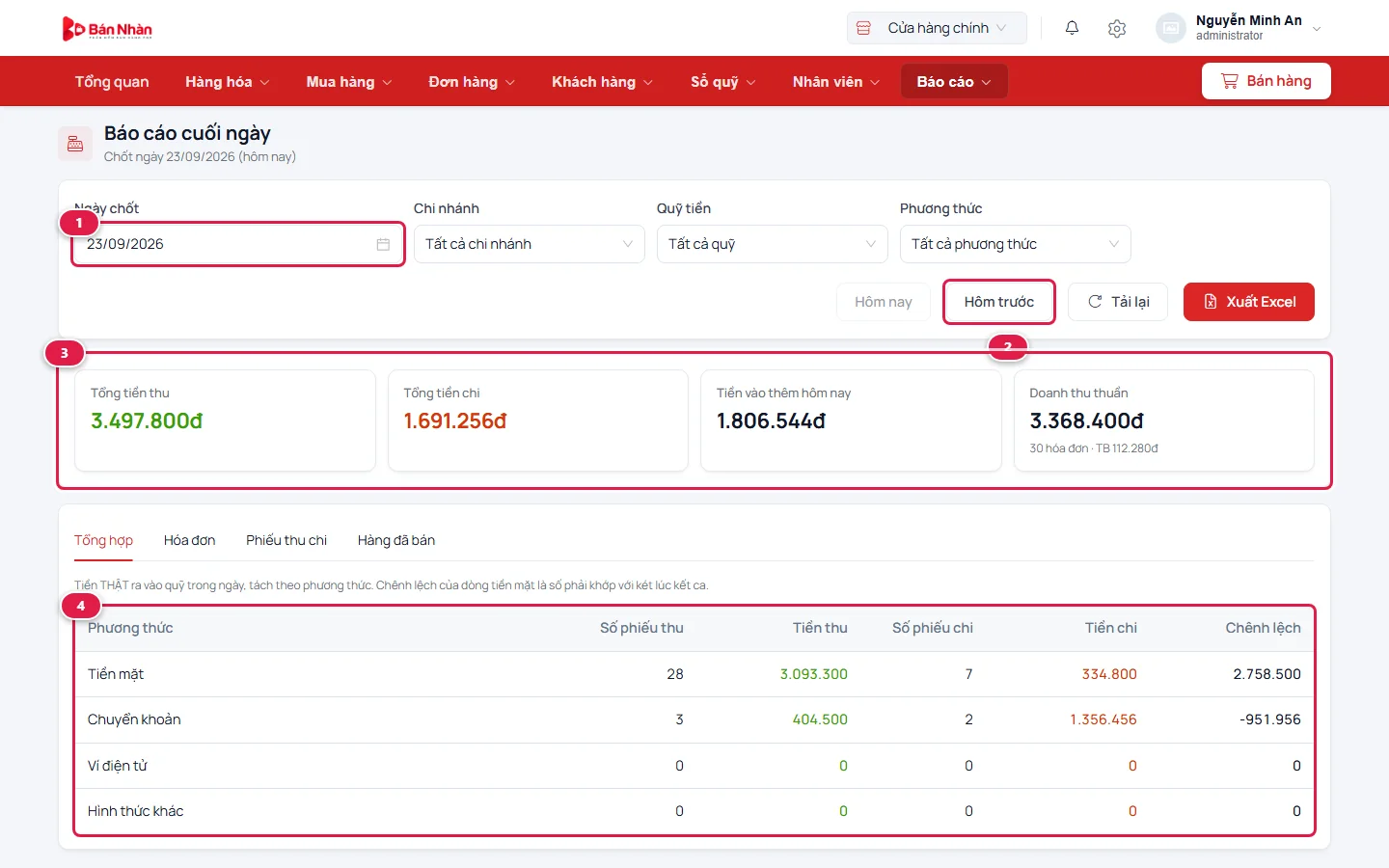Click the Hôm trước button
The width and height of the screenshot is (1389, 868).
[999, 302]
